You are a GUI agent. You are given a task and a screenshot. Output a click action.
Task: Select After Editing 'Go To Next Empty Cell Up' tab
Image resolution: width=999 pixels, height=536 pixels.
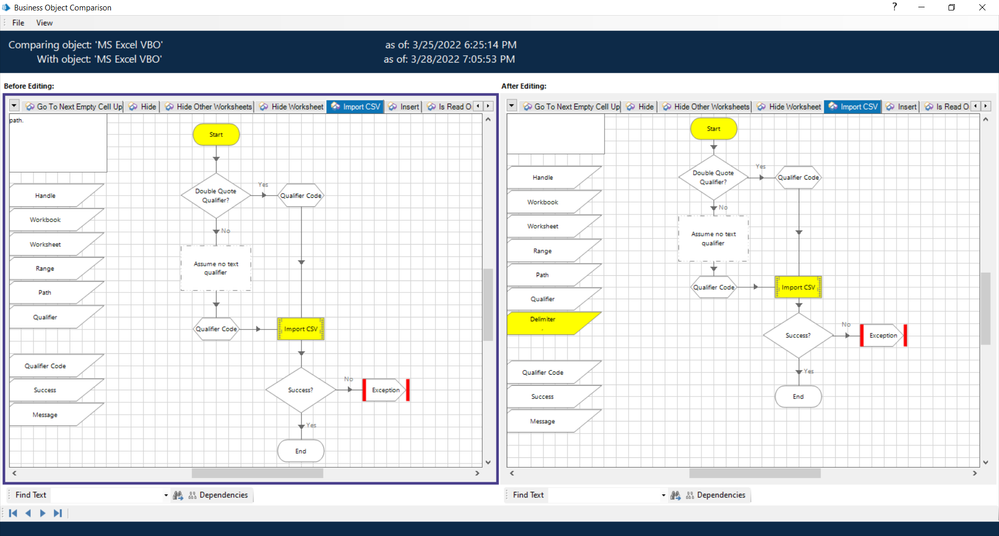571,106
